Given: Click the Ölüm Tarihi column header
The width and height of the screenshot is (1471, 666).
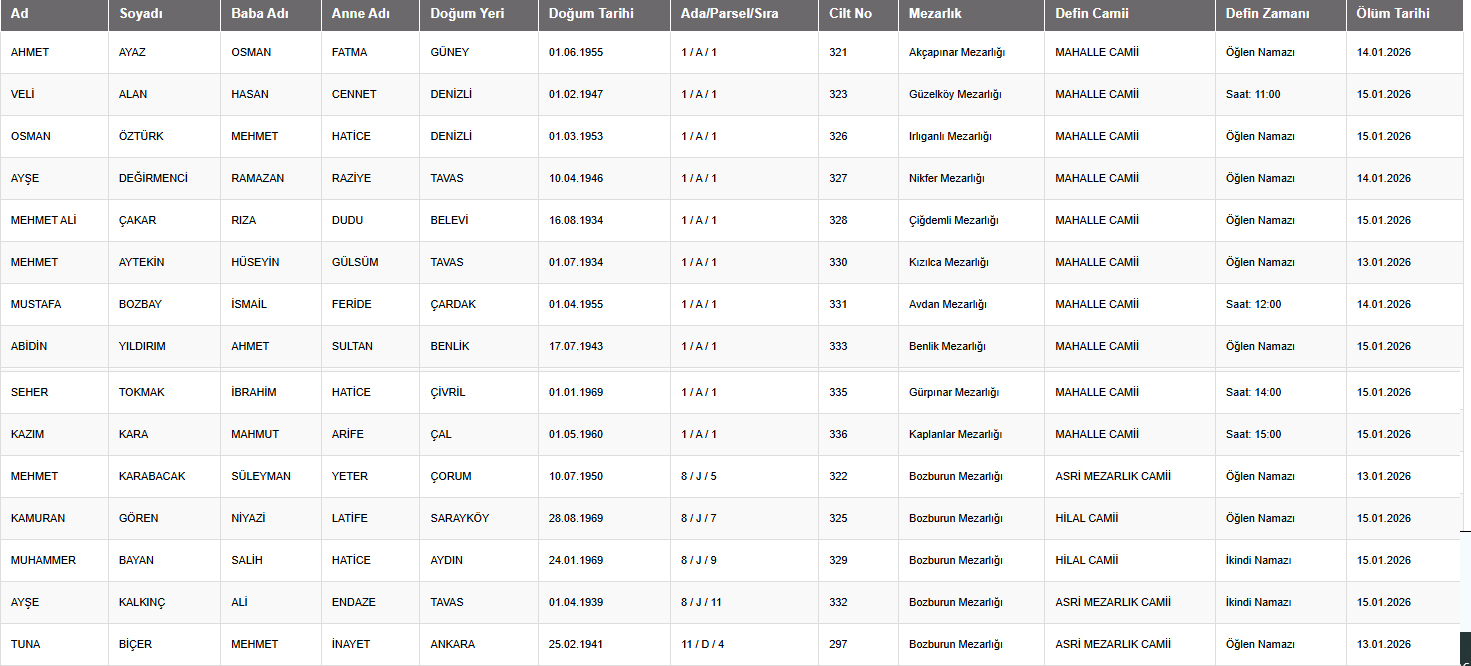Looking at the screenshot, I should (x=1393, y=14).
